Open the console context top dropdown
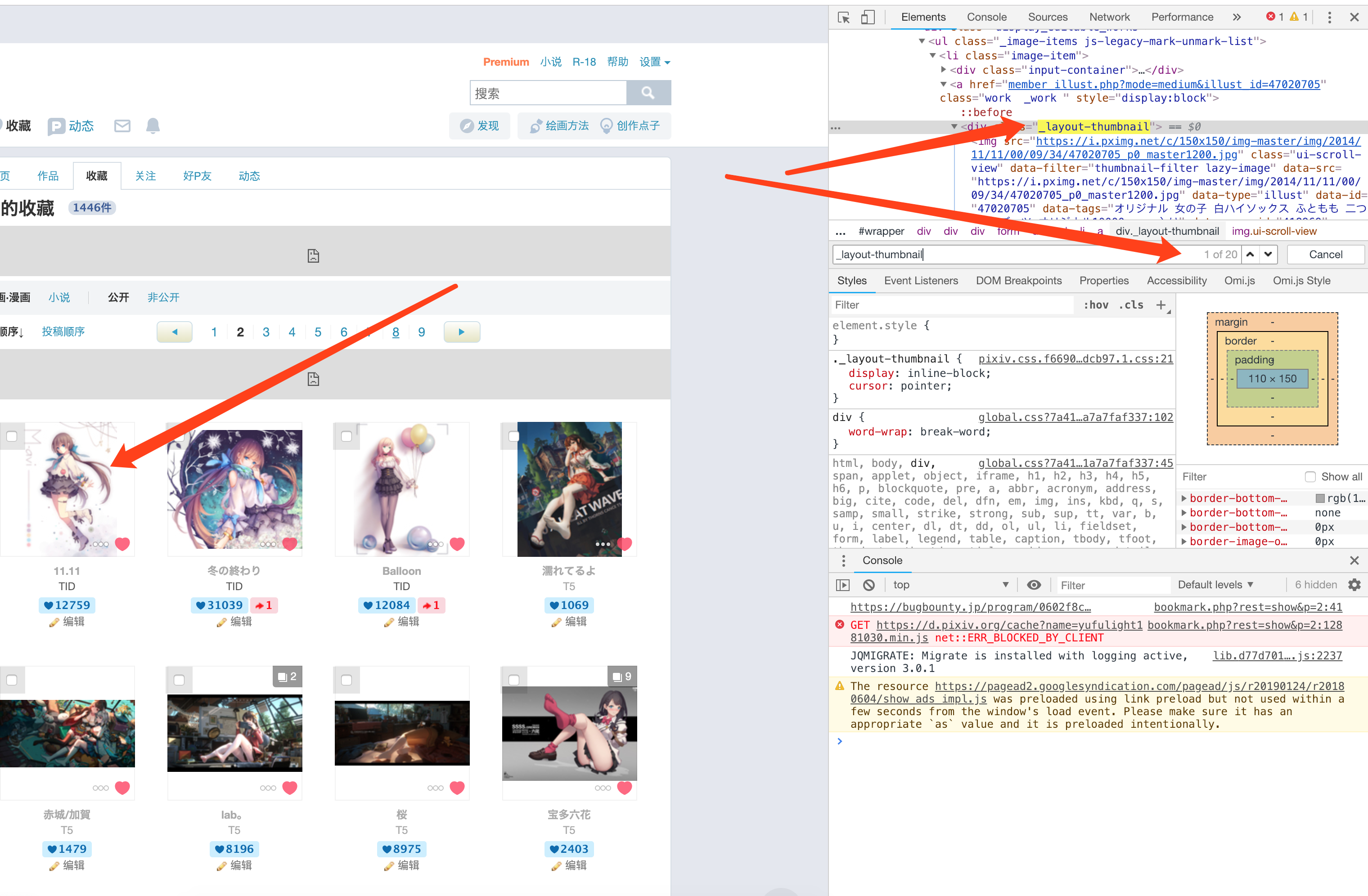 point(951,585)
